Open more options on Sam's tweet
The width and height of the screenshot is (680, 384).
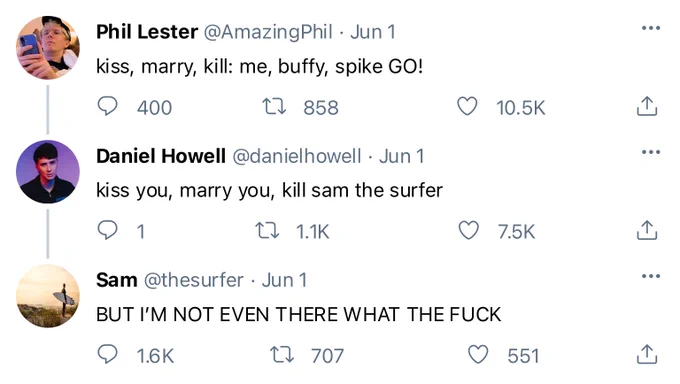(651, 276)
